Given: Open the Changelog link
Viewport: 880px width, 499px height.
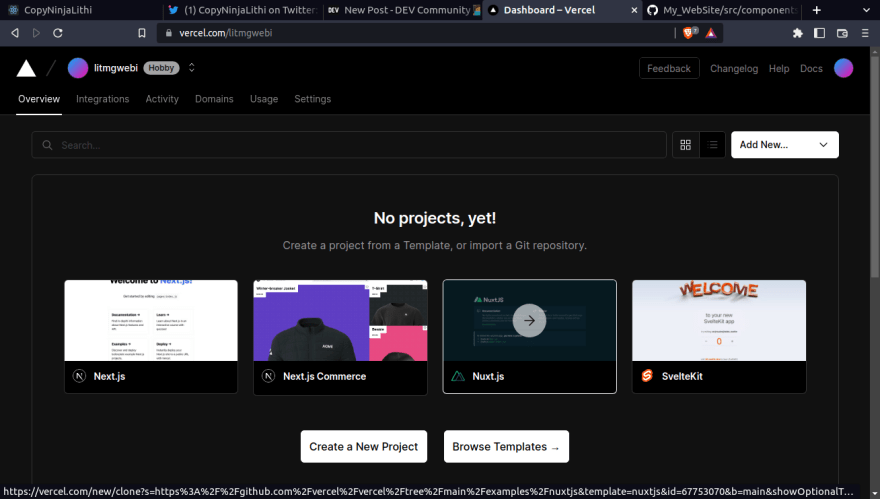Looking at the screenshot, I should (x=734, y=68).
